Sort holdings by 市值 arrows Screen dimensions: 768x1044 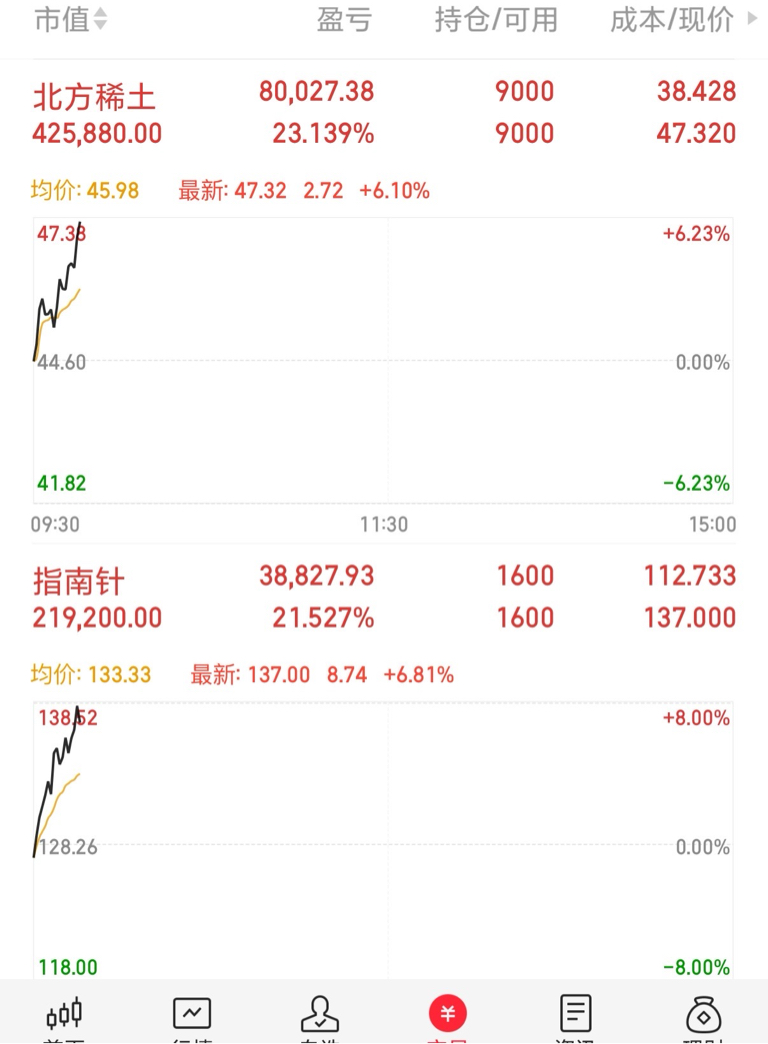coord(100,19)
